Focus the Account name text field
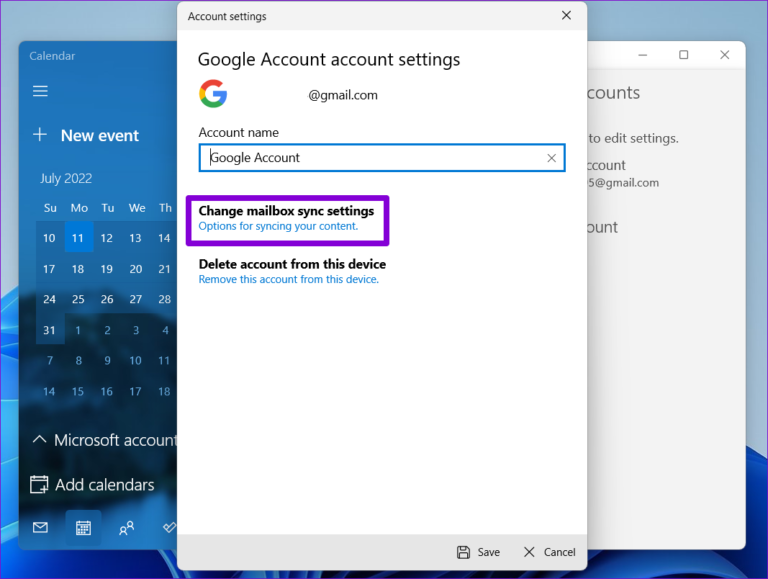Image resolution: width=768 pixels, height=579 pixels. [x=382, y=158]
